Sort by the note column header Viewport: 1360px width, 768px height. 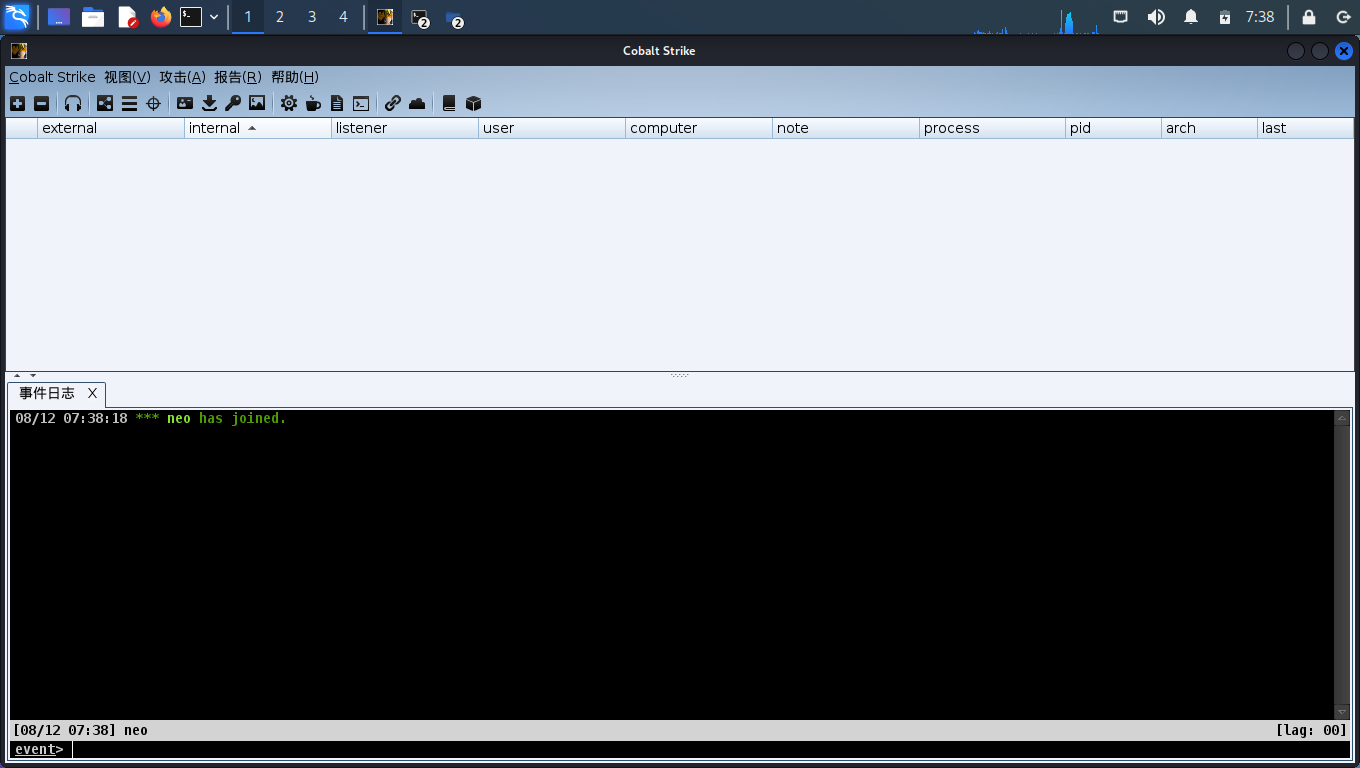[x=846, y=128]
